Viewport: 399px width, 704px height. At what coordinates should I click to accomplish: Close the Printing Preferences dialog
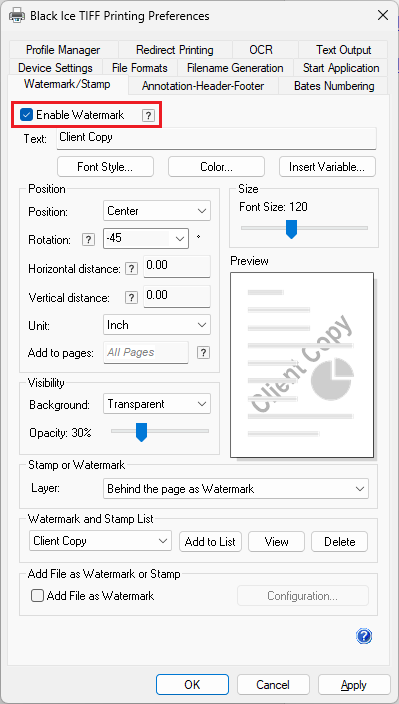pos(382,16)
